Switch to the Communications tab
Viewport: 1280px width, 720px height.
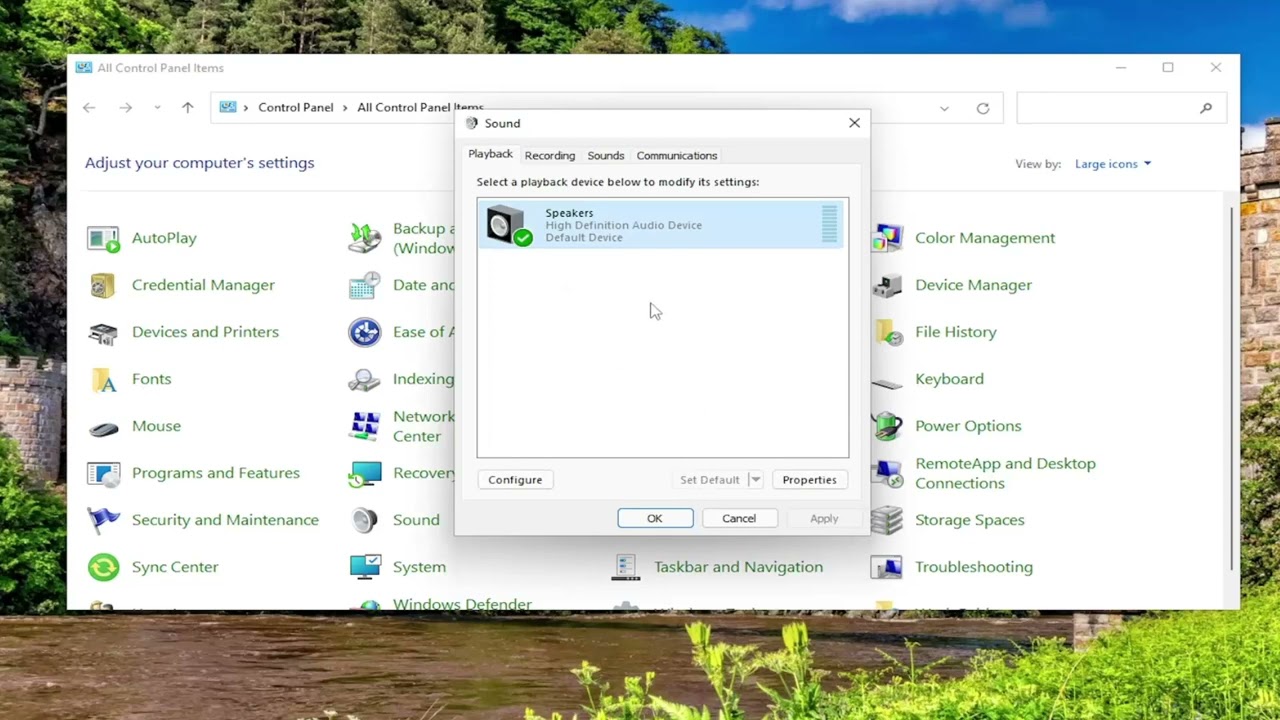pyautogui.click(x=677, y=156)
